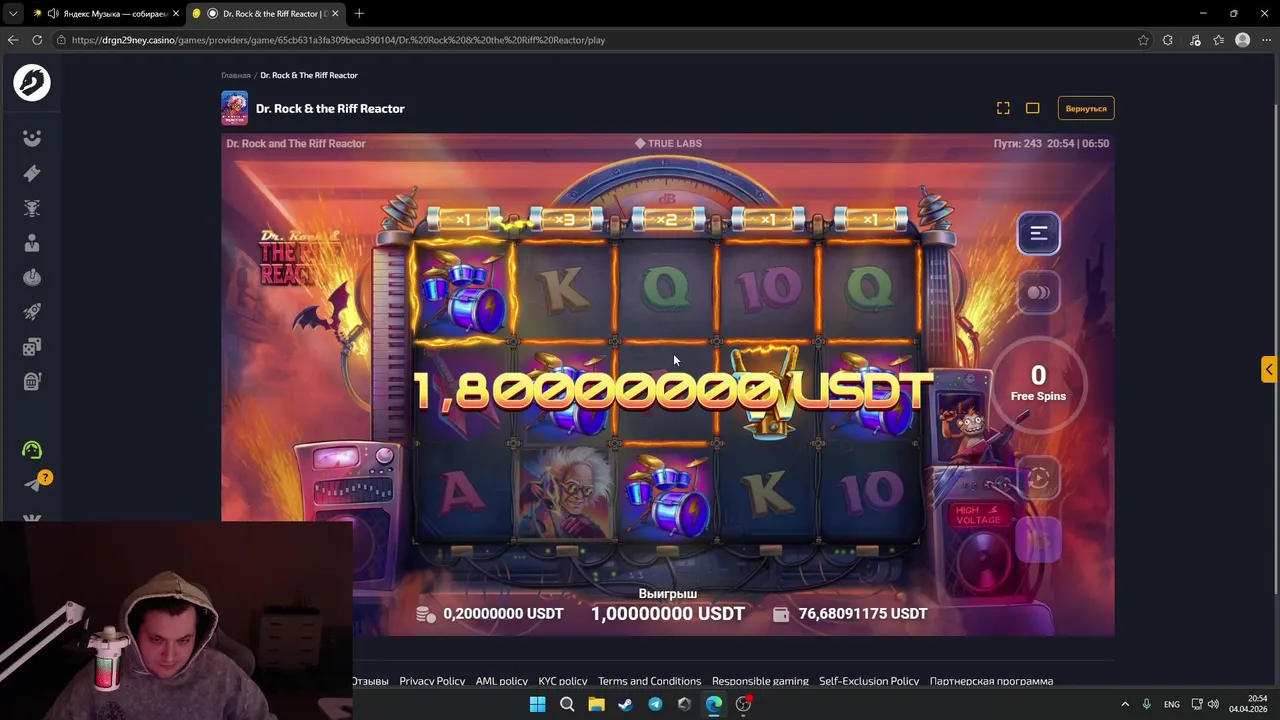Open Windows taskbar search
The image size is (1280, 720).
tap(567, 704)
